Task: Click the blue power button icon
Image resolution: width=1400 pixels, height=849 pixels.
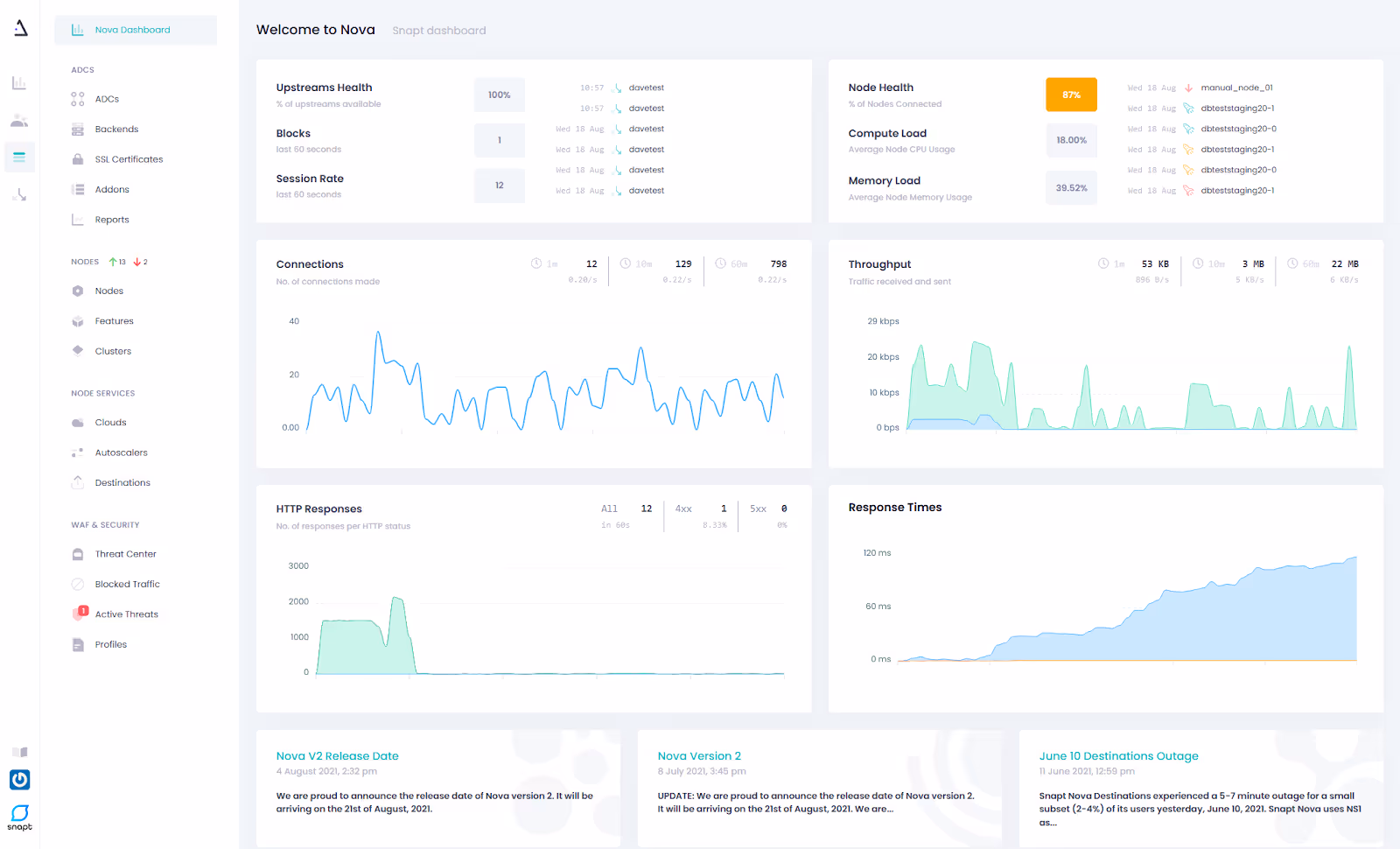Action: [x=20, y=780]
